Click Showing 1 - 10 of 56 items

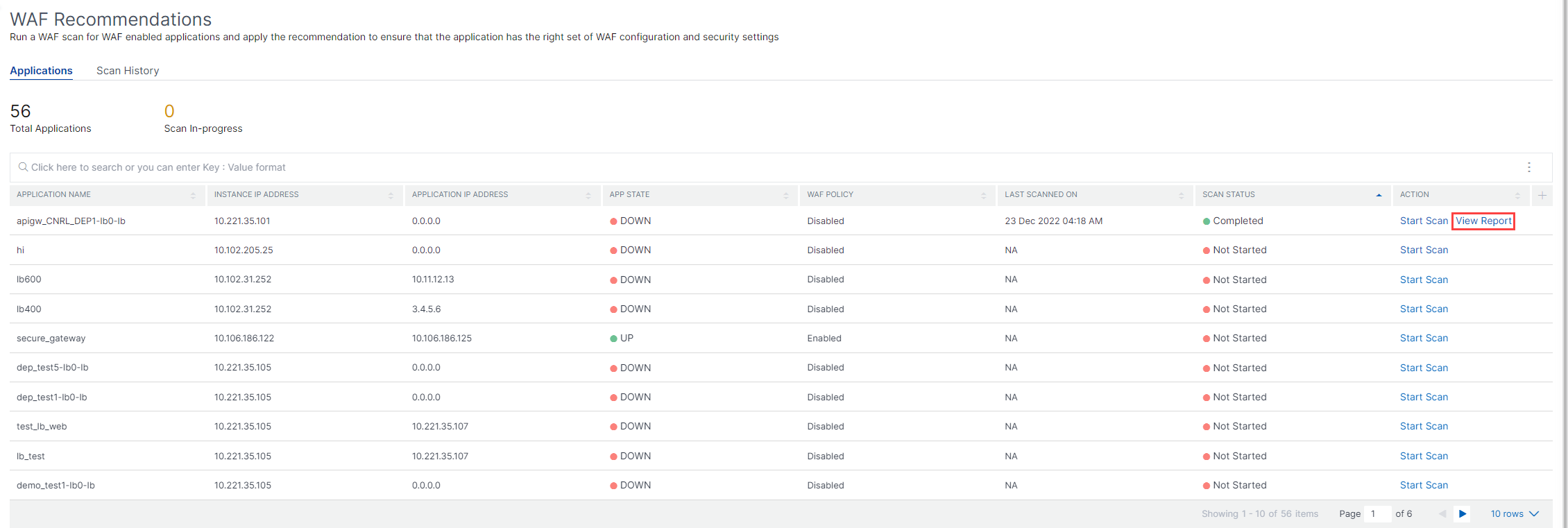point(1260,514)
